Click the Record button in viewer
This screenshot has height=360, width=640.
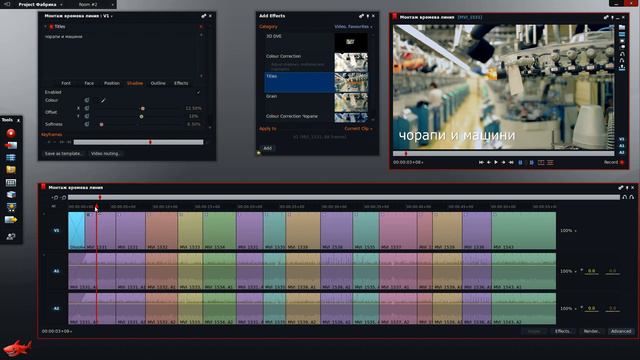614,162
